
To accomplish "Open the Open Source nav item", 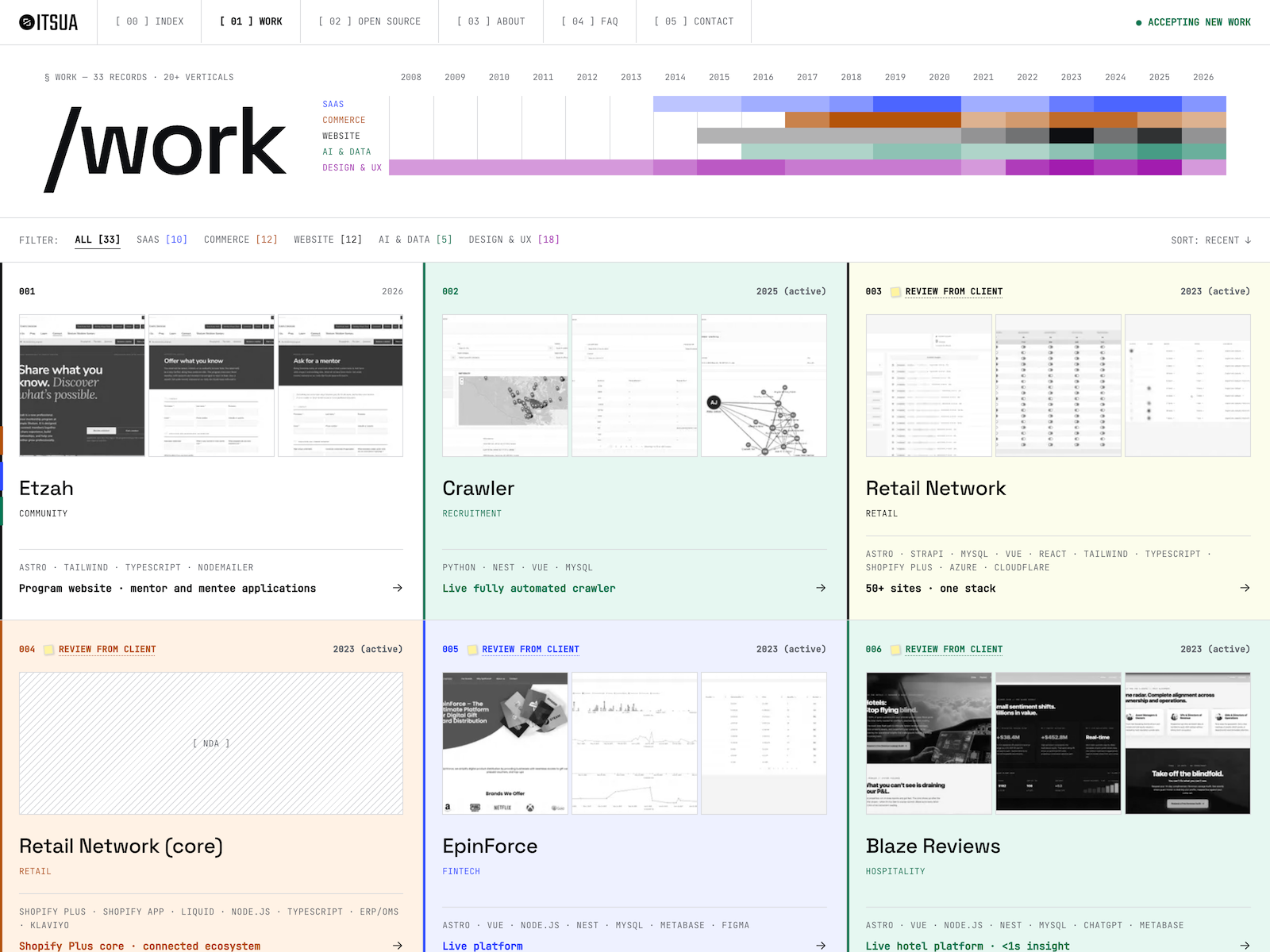I will pyautogui.click(x=370, y=21).
